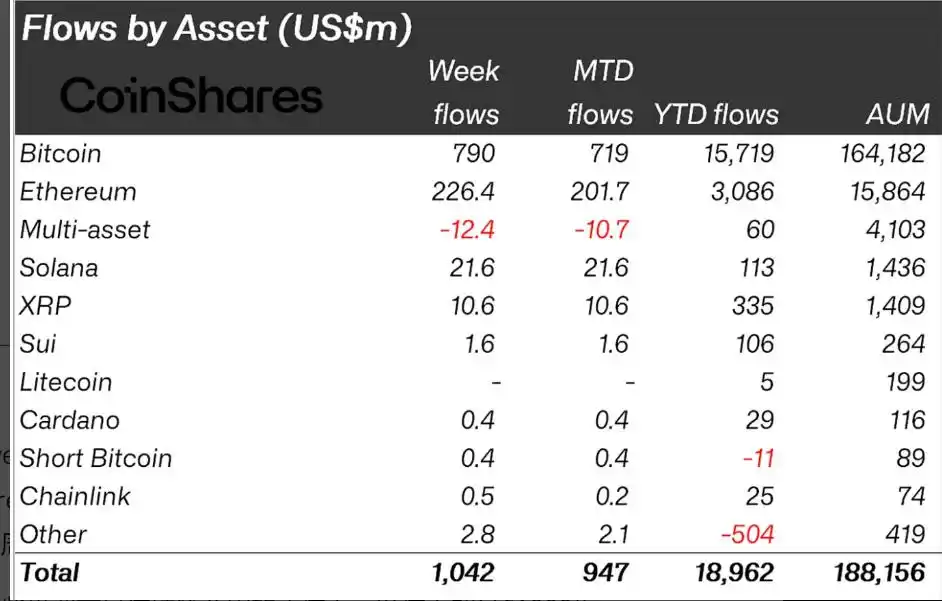Click the AUM column header
This screenshot has width=942, height=601.
point(897,114)
